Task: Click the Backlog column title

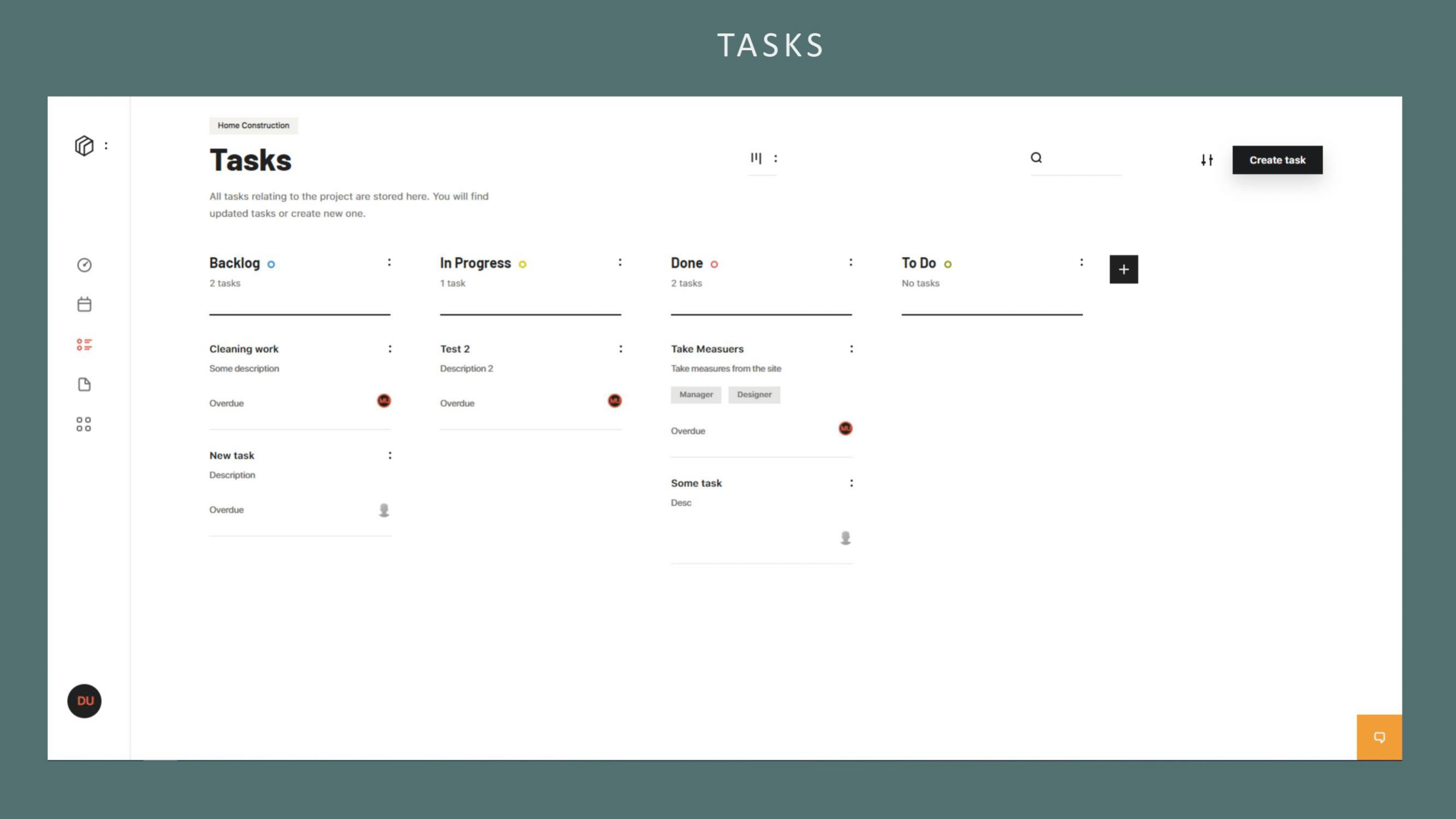Action: tap(235, 263)
